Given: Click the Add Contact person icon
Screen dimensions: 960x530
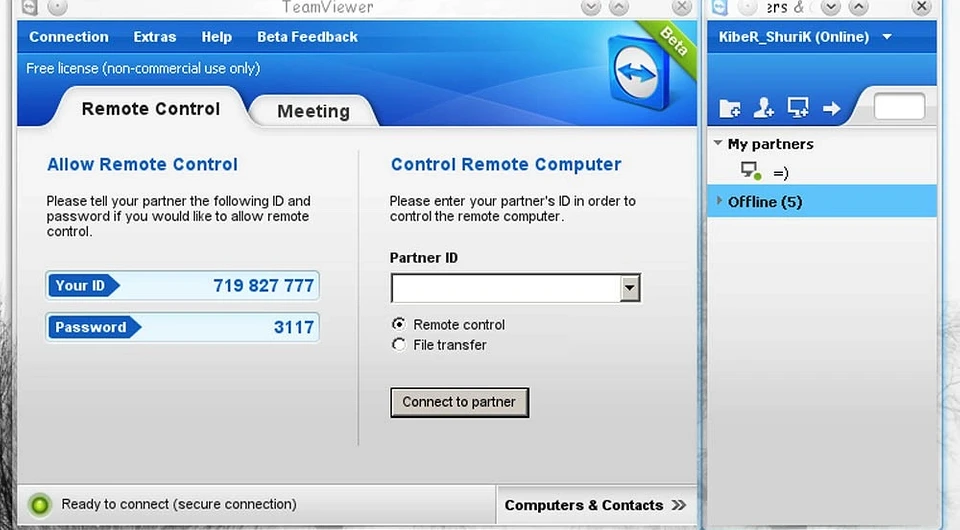Looking at the screenshot, I should (x=764, y=108).
